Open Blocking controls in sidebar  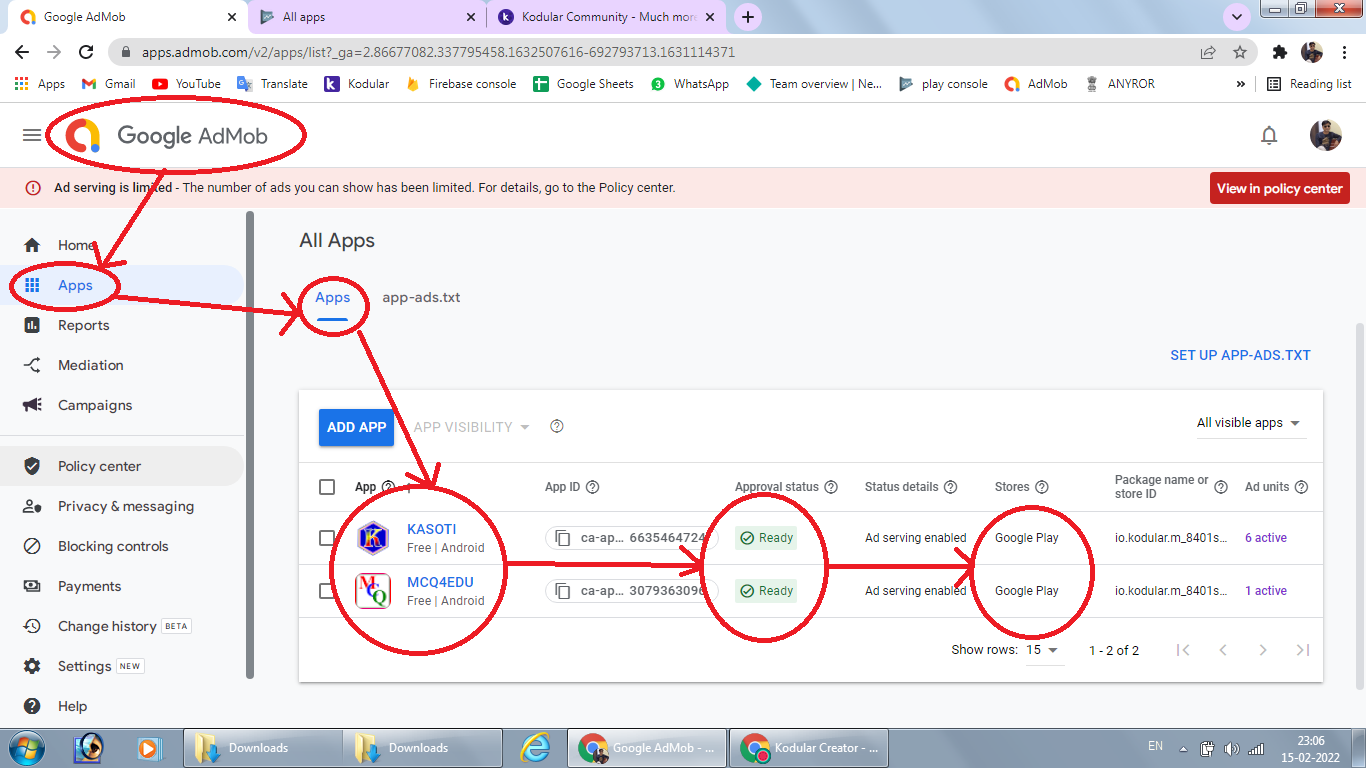113,546
